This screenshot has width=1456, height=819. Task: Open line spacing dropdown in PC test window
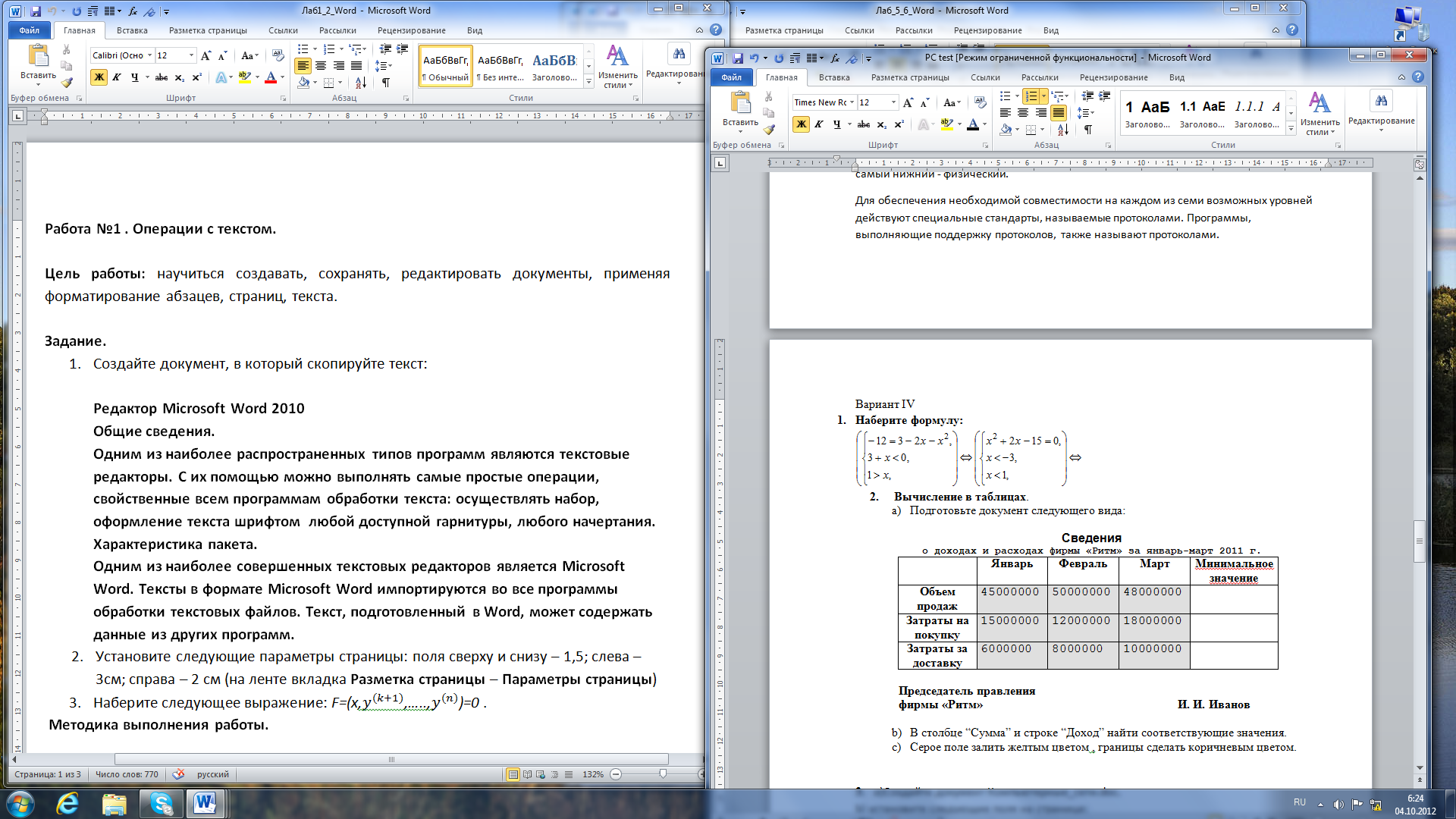[x=1085, y=113]
